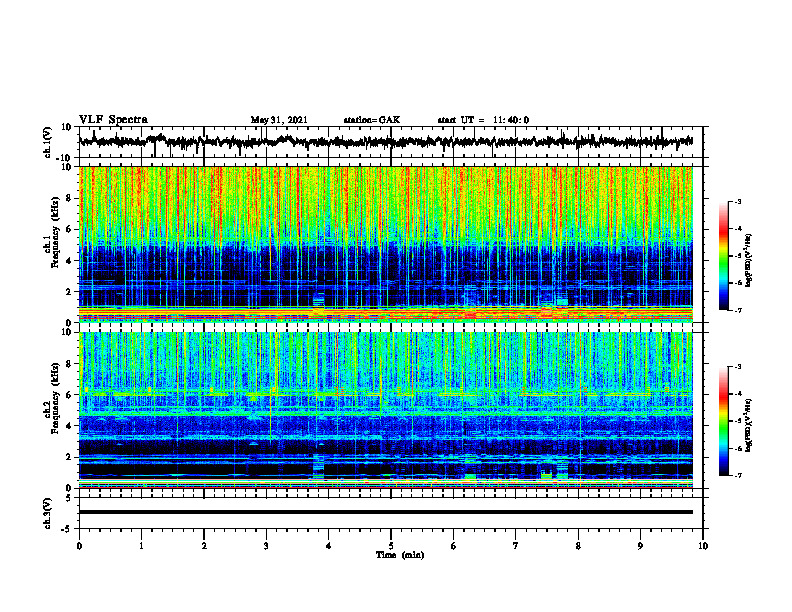
Task: Click inside the ch.2 spectrogram panel
Action: click(386, 410)
